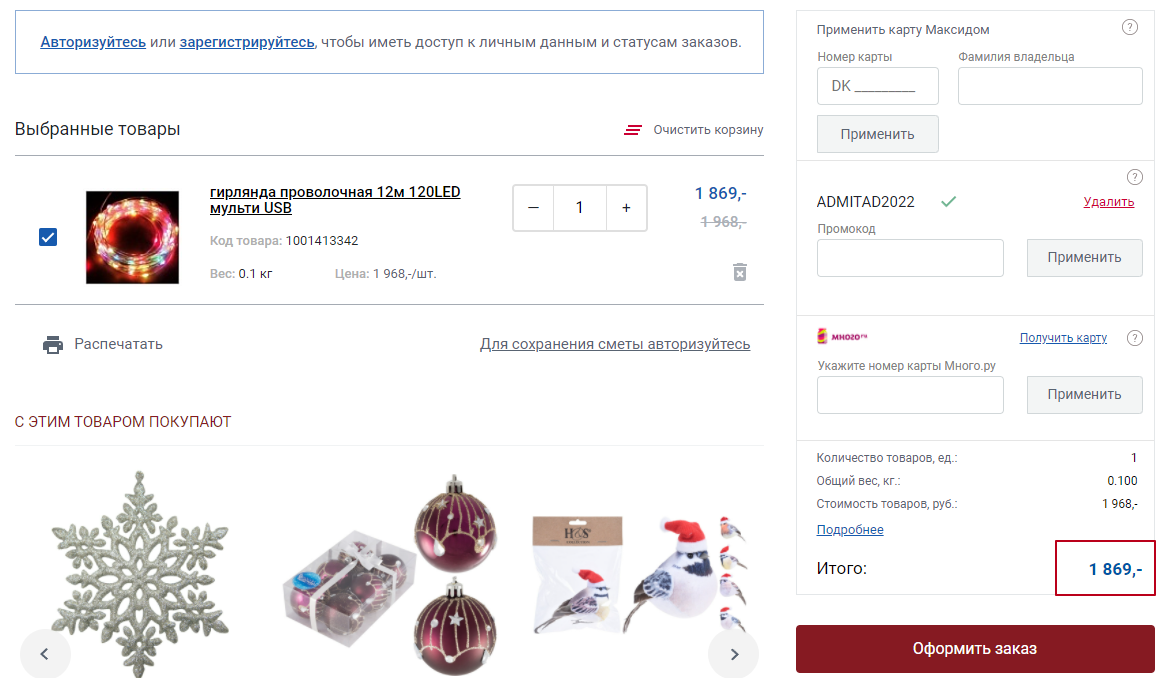Open help icon for Много.ру card section

point(1135,338)
